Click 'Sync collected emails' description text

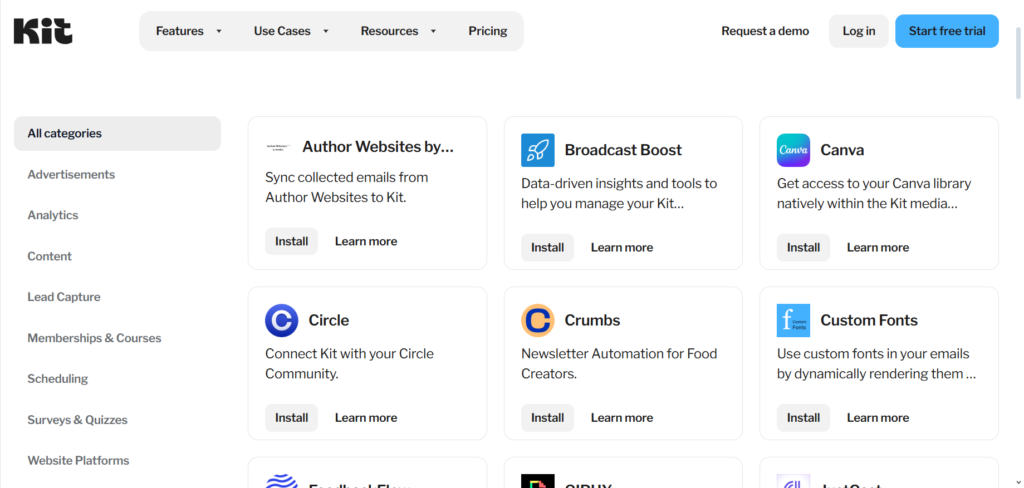tap(347, 187)
